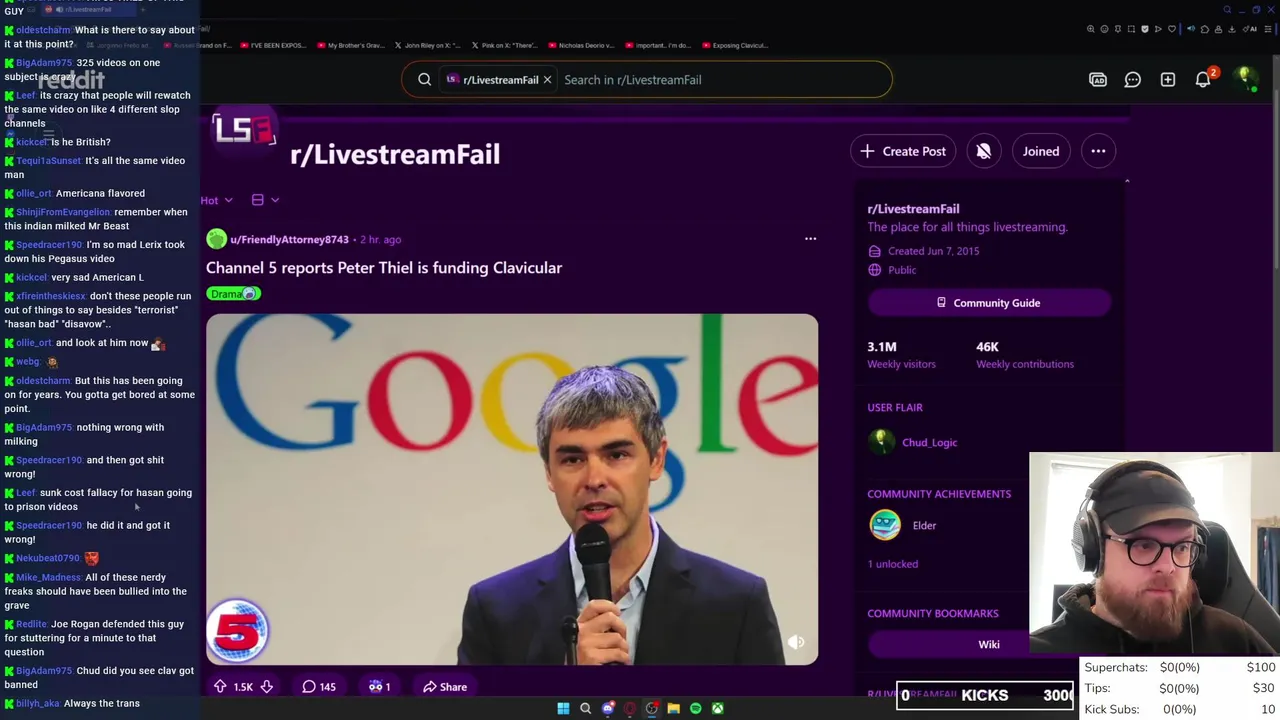Click the Channel 5 logo on video
This screenshot has width=1280, height=720.
coord(238,630)
